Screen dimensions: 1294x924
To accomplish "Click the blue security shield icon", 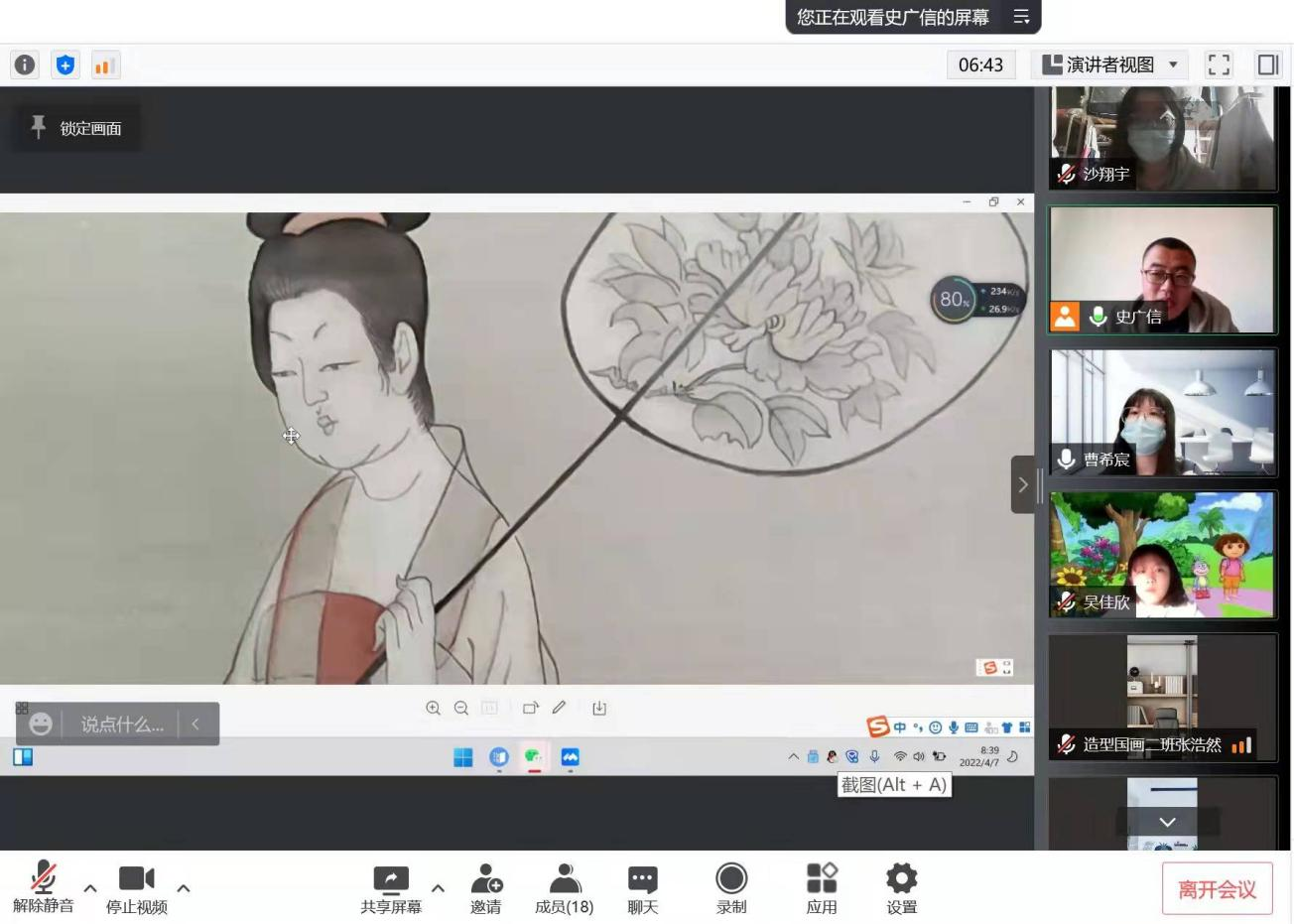I will [x=65, y=66].
